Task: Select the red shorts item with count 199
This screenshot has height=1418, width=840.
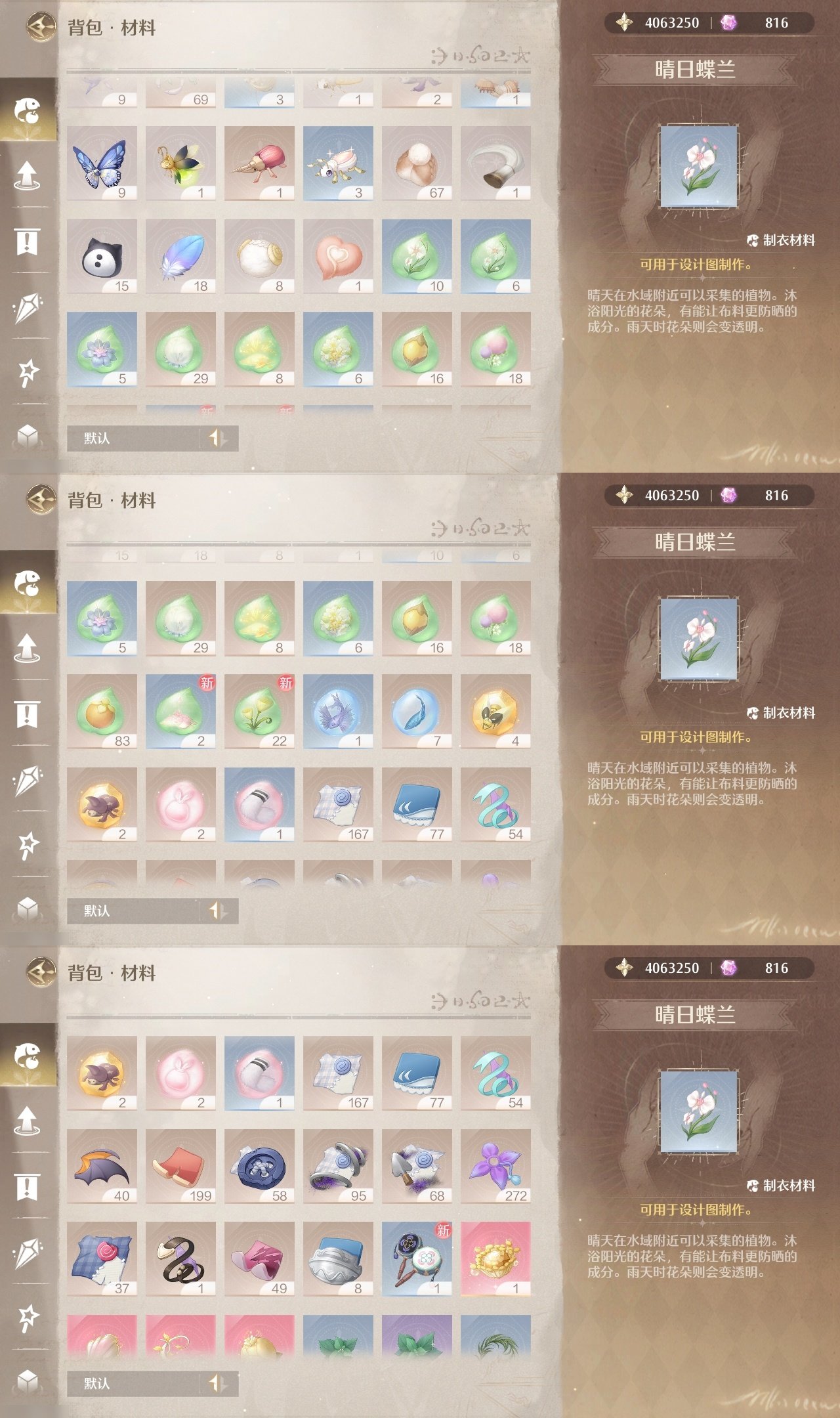Action: 180,1167
